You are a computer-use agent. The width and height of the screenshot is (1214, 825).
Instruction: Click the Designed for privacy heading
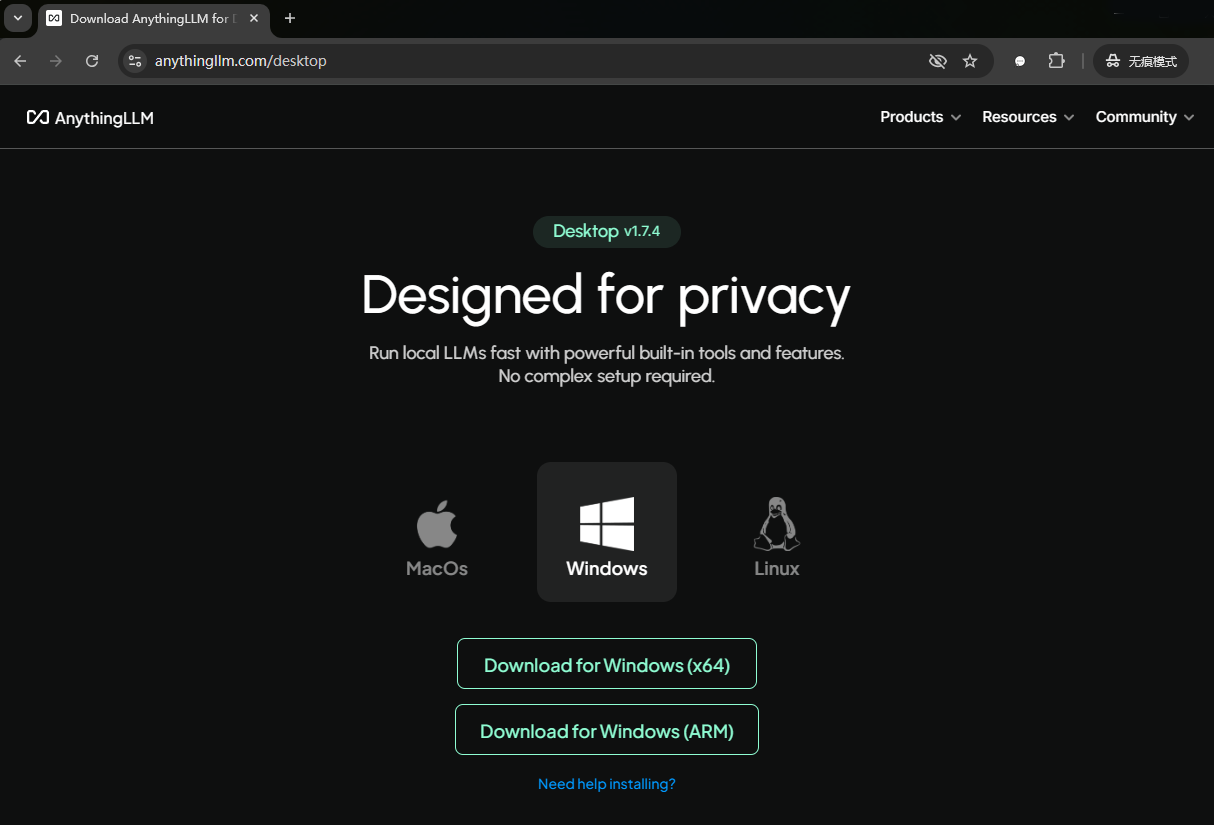coord(606,296)
